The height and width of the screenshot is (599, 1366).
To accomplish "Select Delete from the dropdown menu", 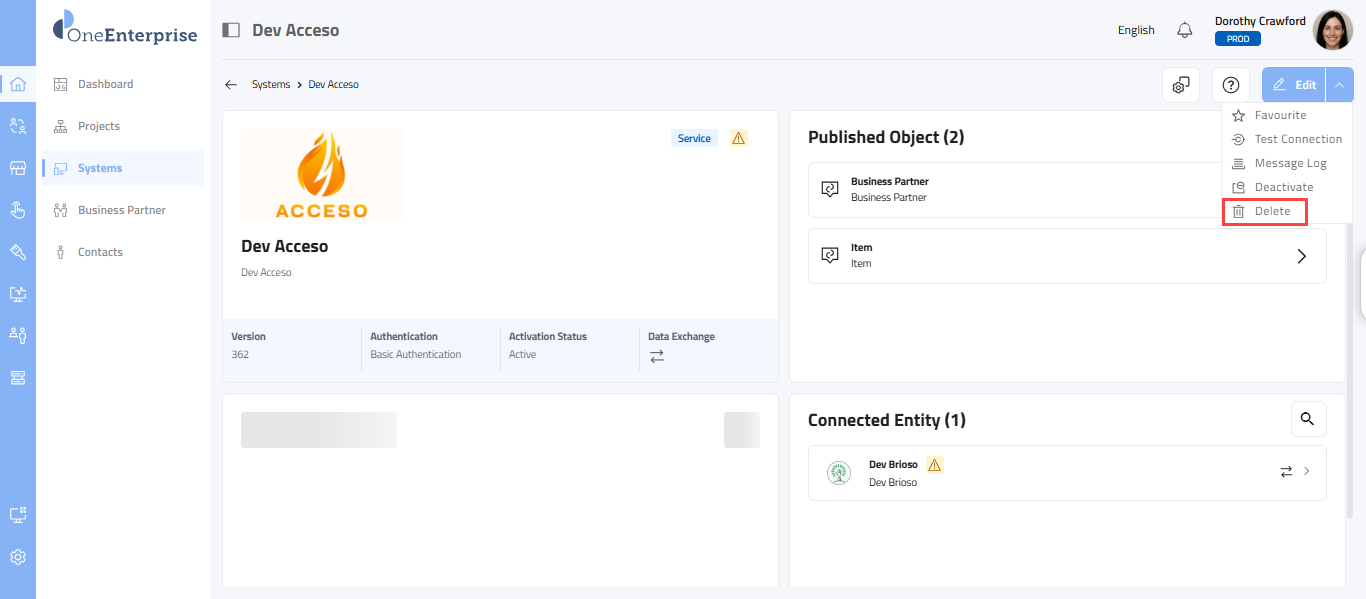I will [1271, 212].
